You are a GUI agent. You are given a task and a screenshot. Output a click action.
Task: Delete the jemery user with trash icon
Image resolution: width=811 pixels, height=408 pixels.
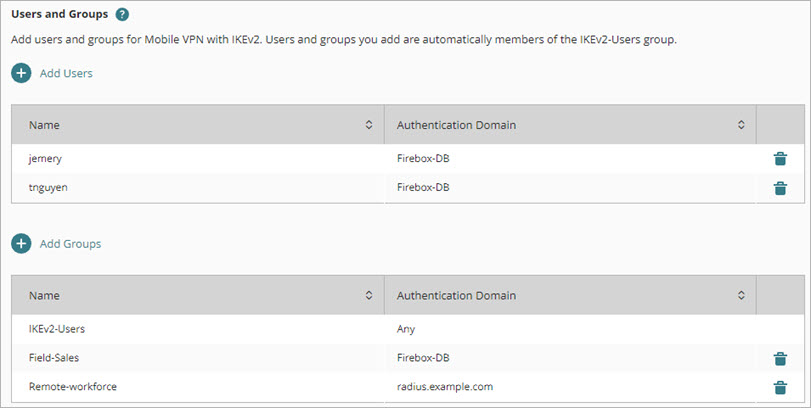[x=780, y=158]
